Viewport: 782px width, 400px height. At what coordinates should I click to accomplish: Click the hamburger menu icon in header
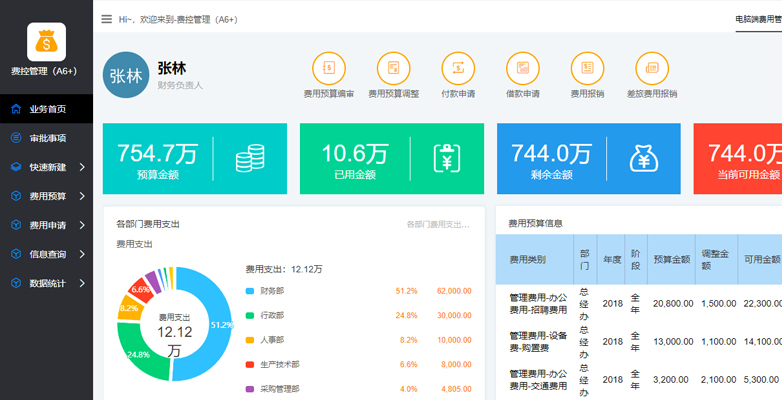coord(107,19)
